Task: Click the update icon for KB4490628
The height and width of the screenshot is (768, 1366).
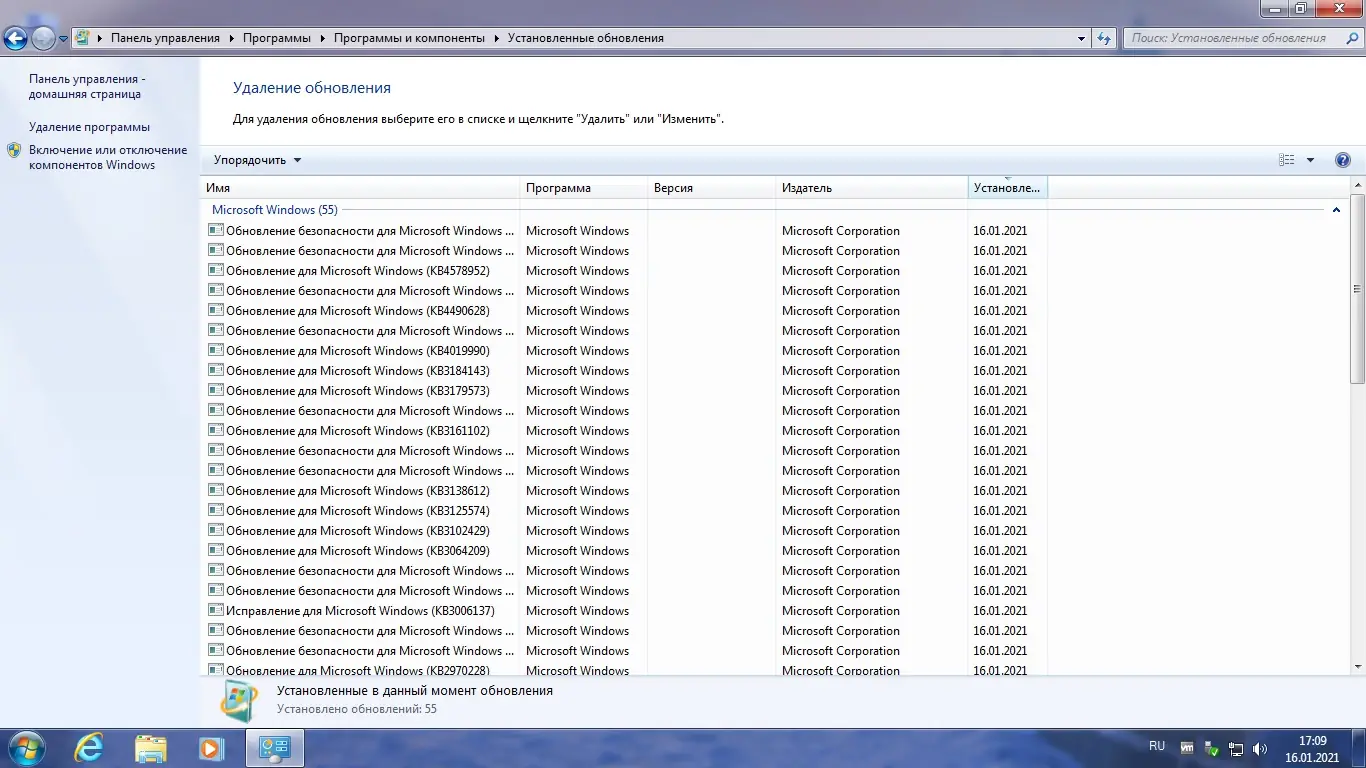Action: point(215,310)
